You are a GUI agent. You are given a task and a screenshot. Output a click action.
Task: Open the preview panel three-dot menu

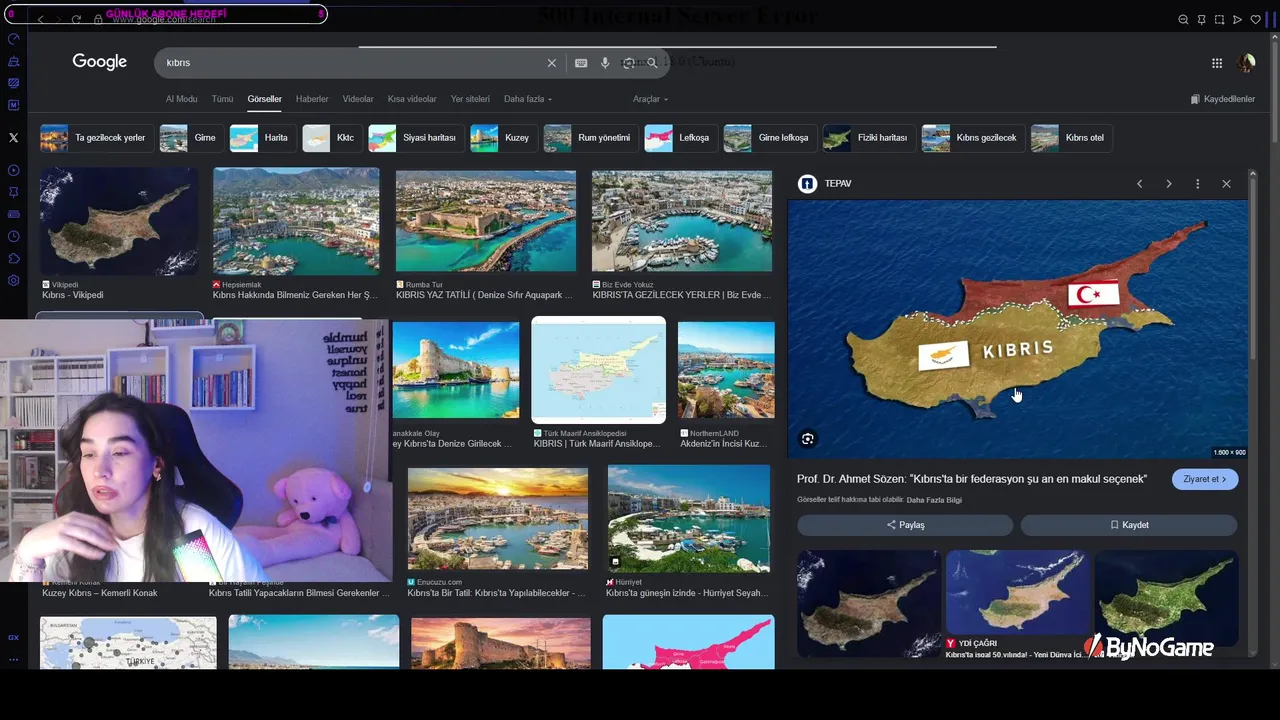click(1197, 184)
